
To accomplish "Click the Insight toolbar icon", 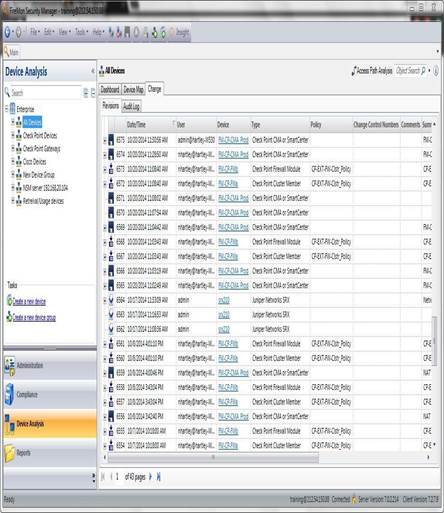I will coord(172,32).
